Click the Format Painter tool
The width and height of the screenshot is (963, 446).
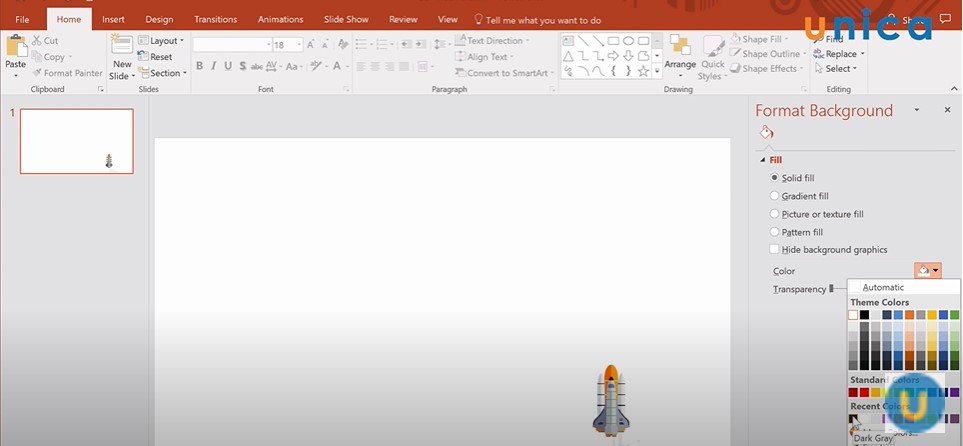coord(67,73)
